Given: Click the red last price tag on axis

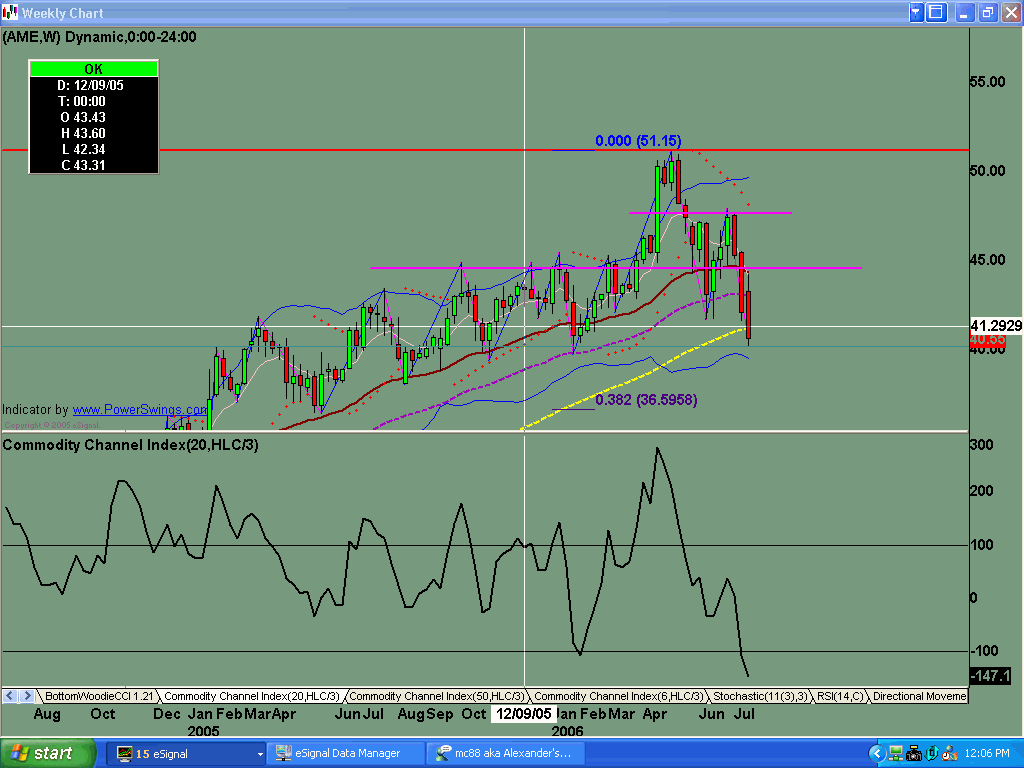Looking at the screenshot, I should pyautogui.click(x=987, y=340).
